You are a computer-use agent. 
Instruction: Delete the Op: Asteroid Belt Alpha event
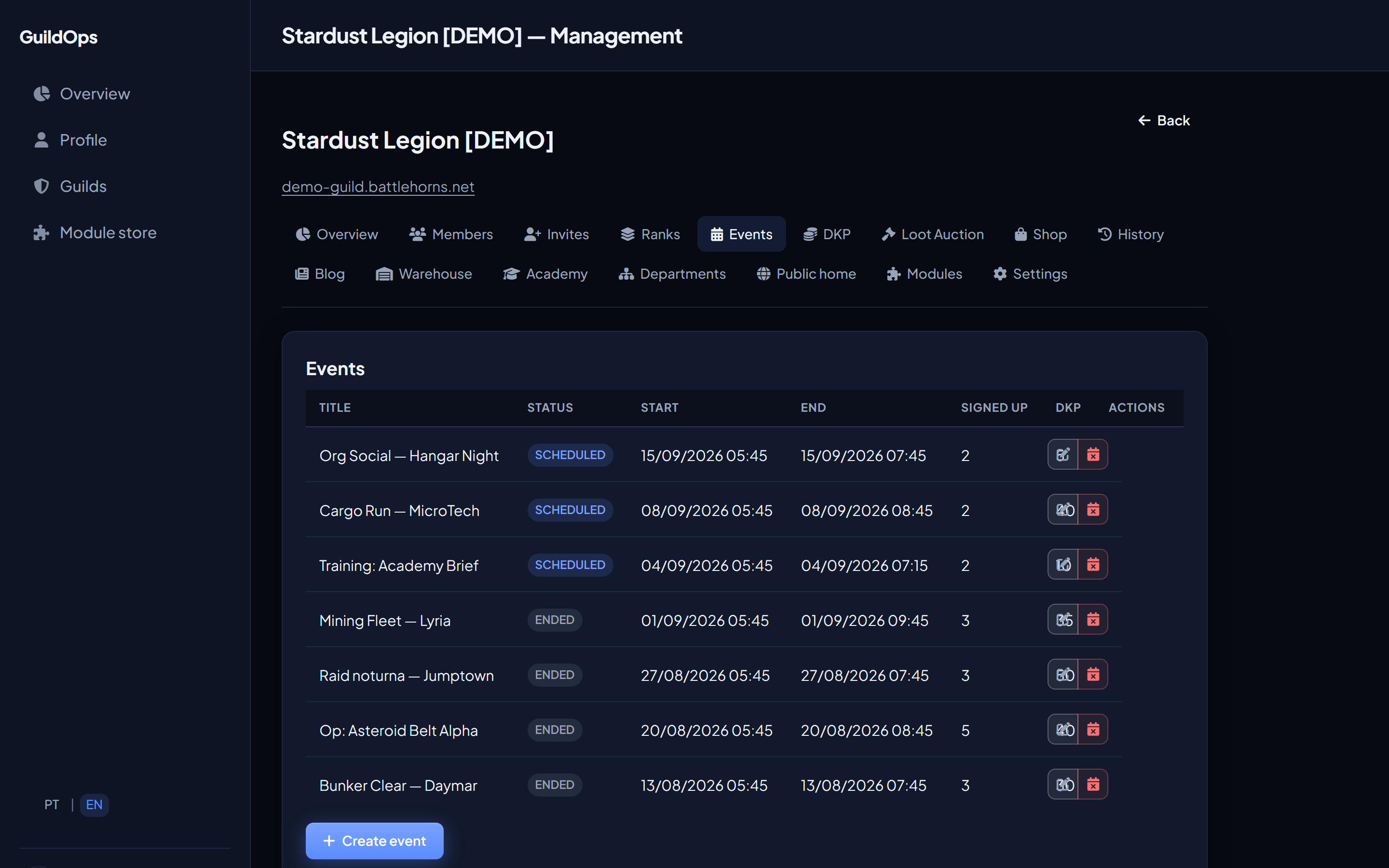[x=1093, y=730]
